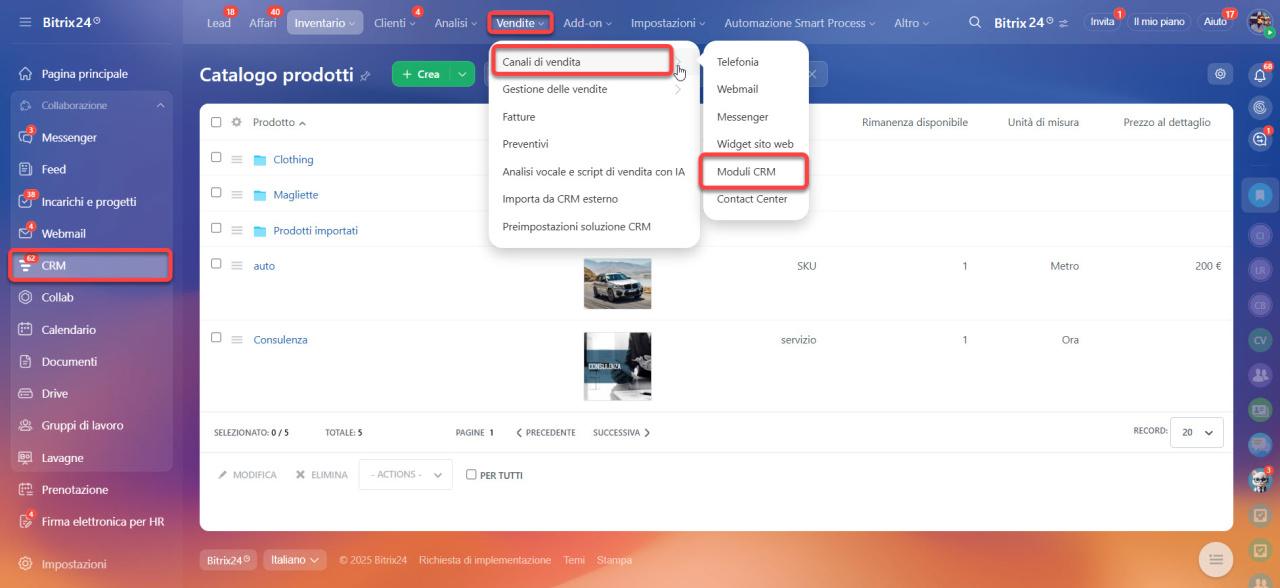The height and width of the screenshot is (588, 1280).
Task: Open the notifications bell icon
Action: pos(1259,74)
